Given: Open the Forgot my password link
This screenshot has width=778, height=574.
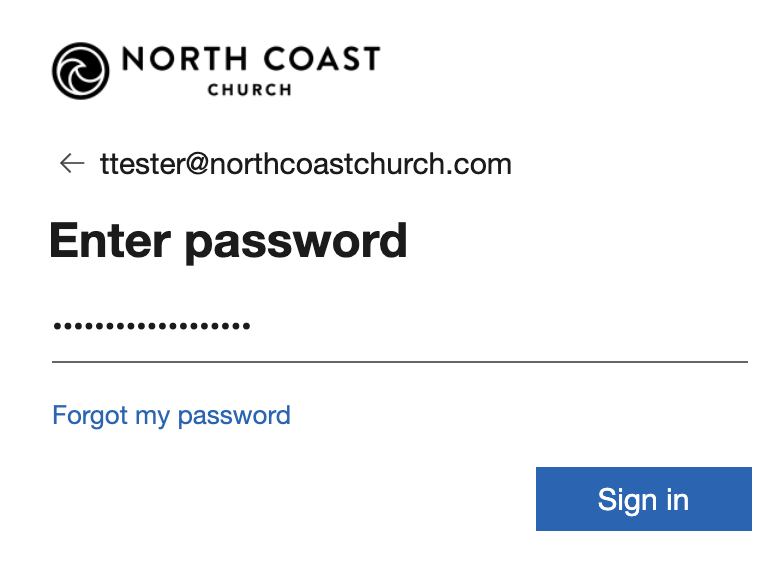Looking at the screenshot, I should (171, 415).
